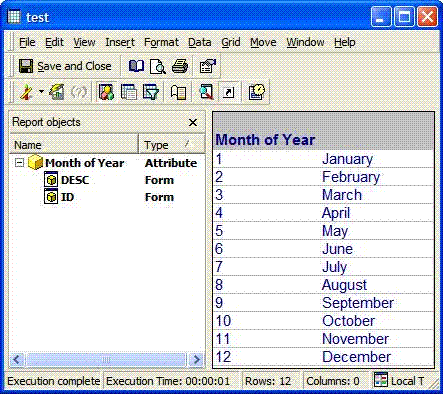Image resolution: width=443 pixels, height=394 pixels.
Task: Click the graph and pencil toolbar icon
Action: pyautogui.click(x=57, y=92)
